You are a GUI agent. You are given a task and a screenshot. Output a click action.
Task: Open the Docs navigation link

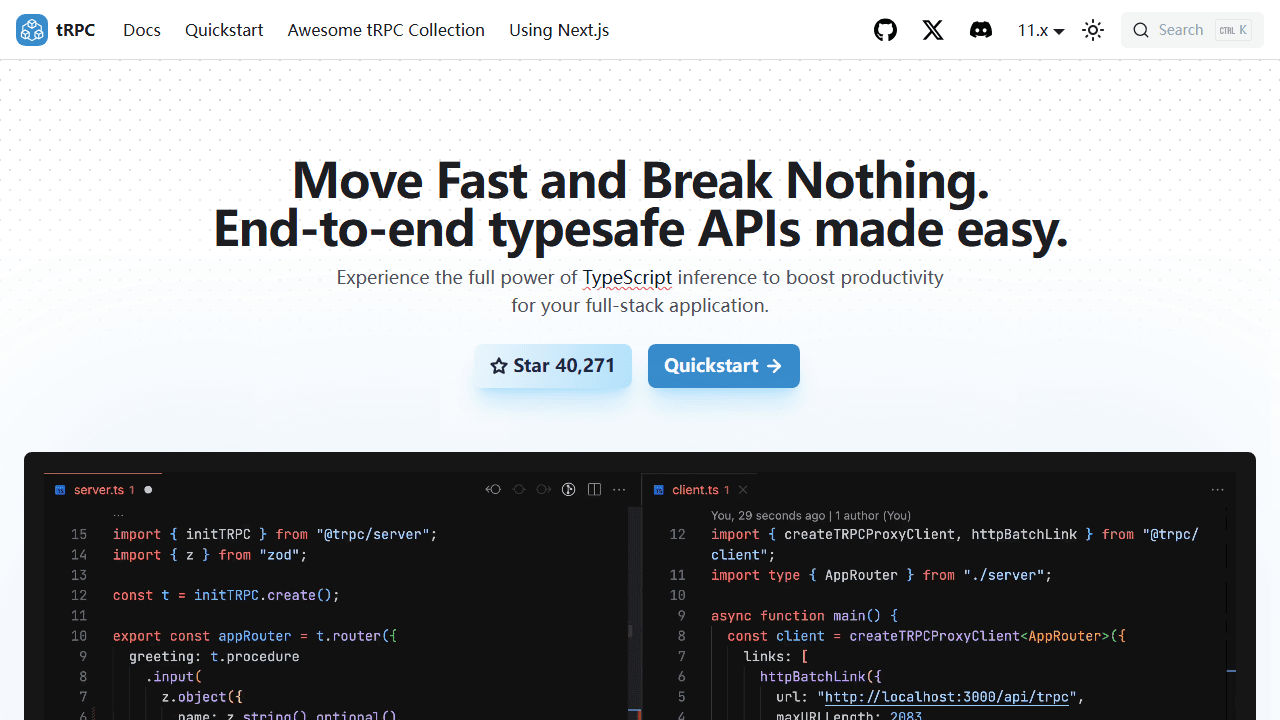[x=142, y=30]
